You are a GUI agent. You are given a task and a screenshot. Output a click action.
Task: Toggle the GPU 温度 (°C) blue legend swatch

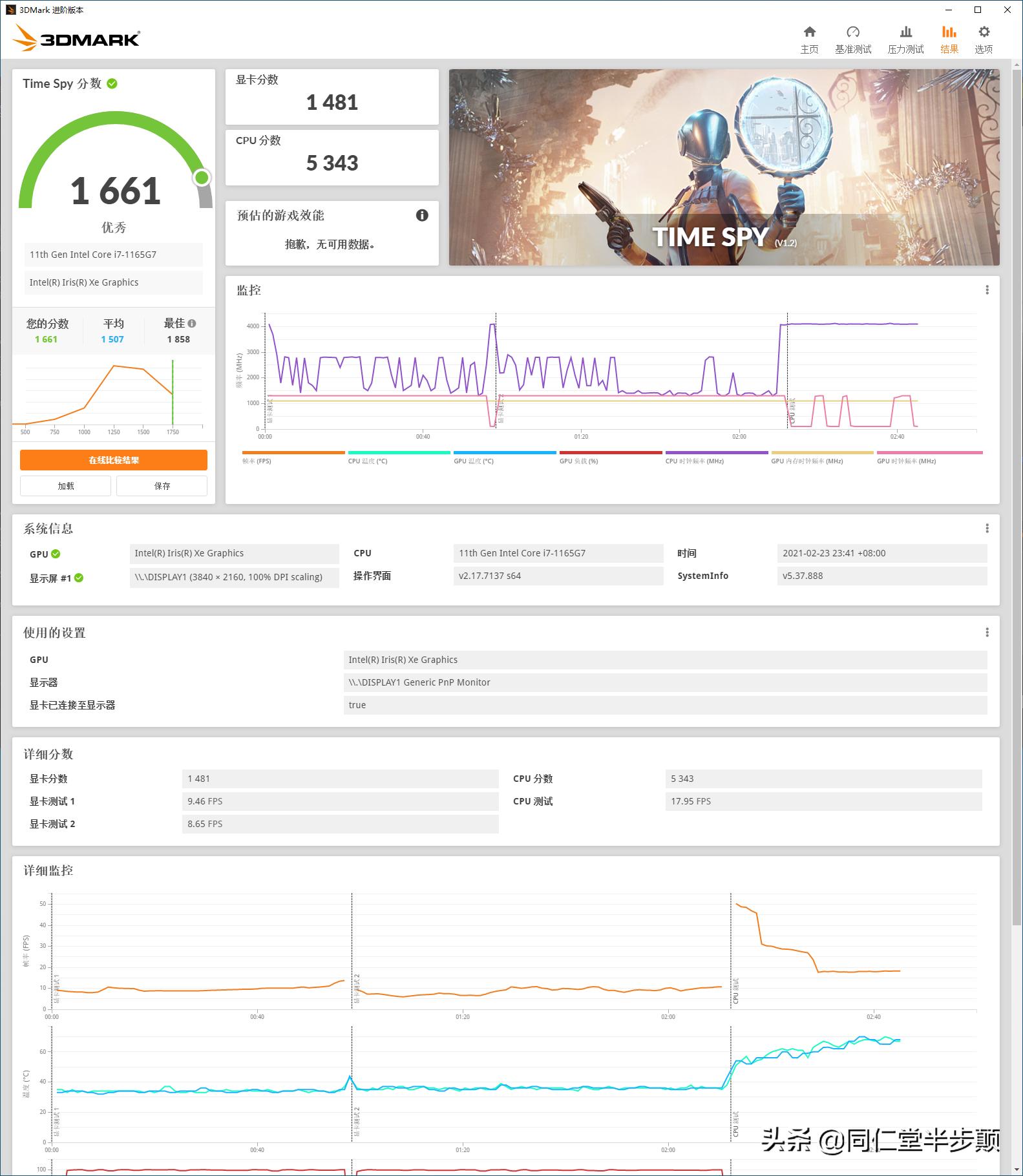pos(505,453)
